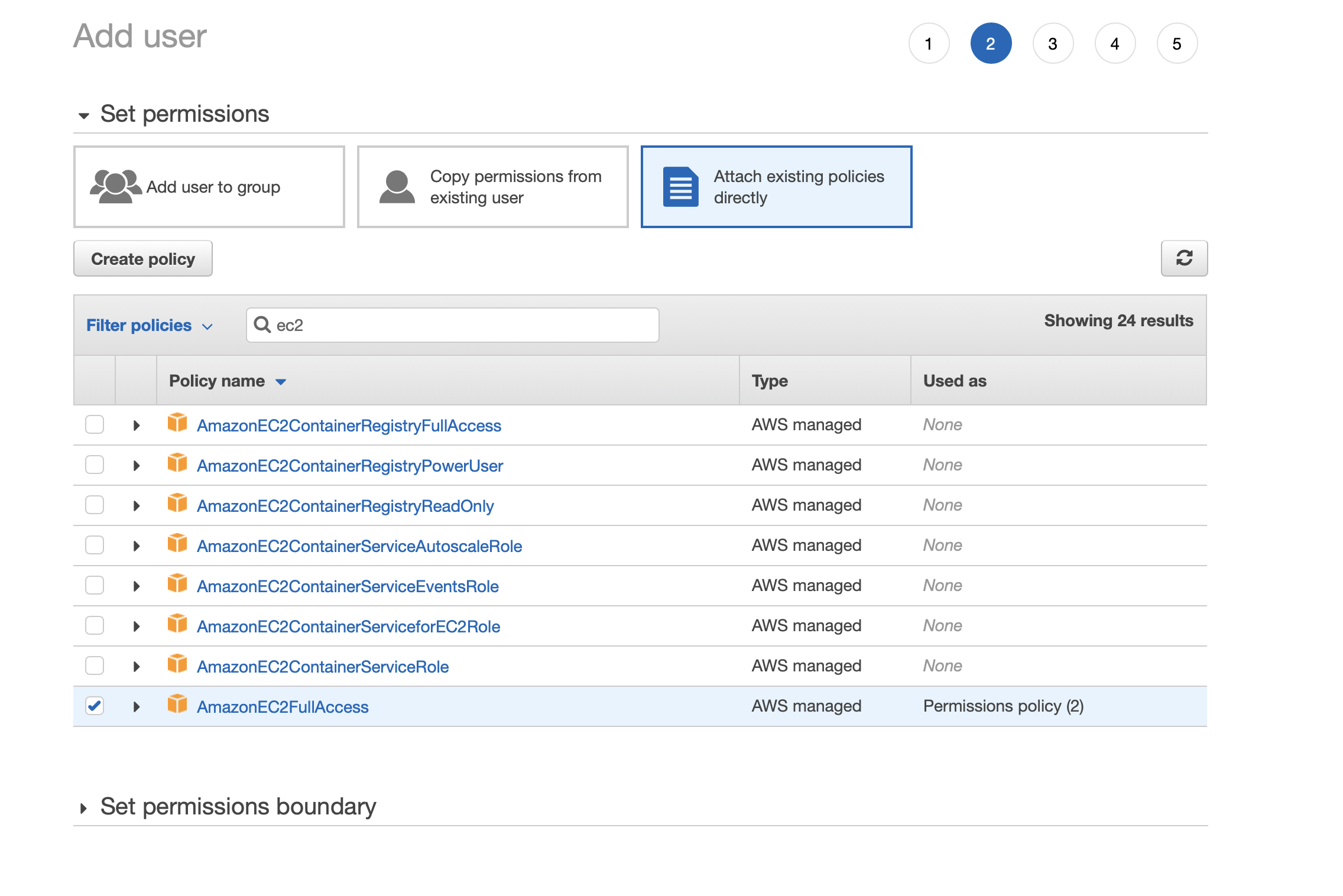Go to wizard step 1
This screenshot has height=896, width=1343.
point(929,44)
